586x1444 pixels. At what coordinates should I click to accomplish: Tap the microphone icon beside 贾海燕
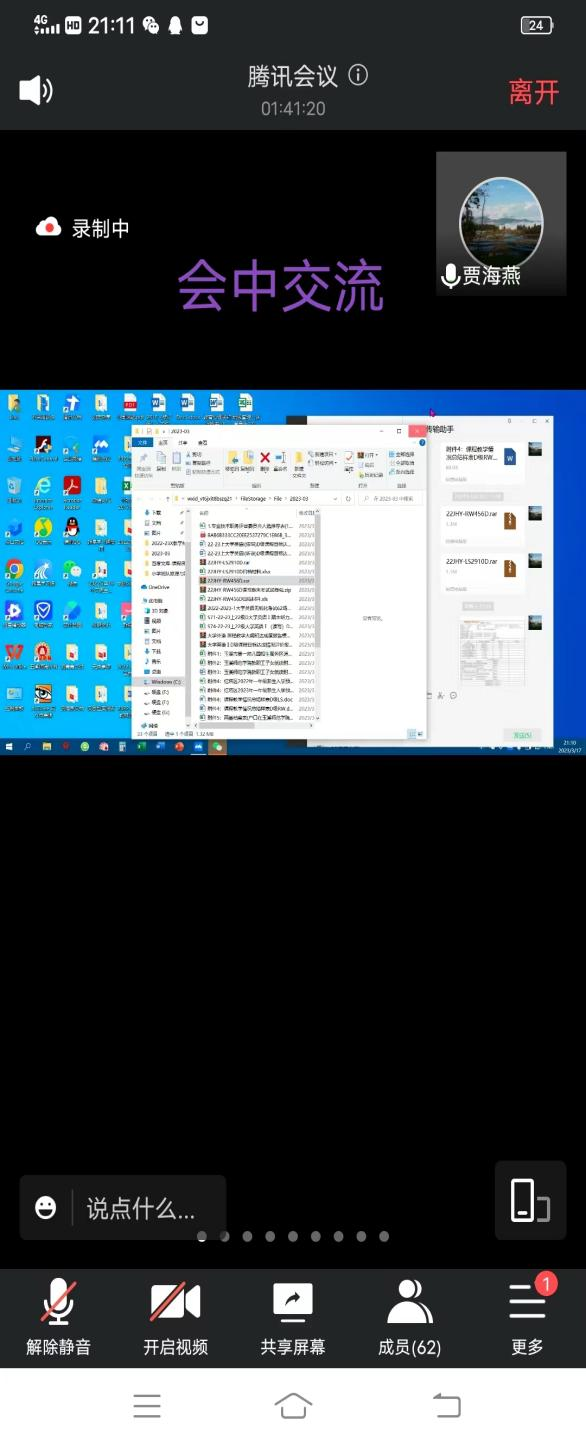click(451, 276)
